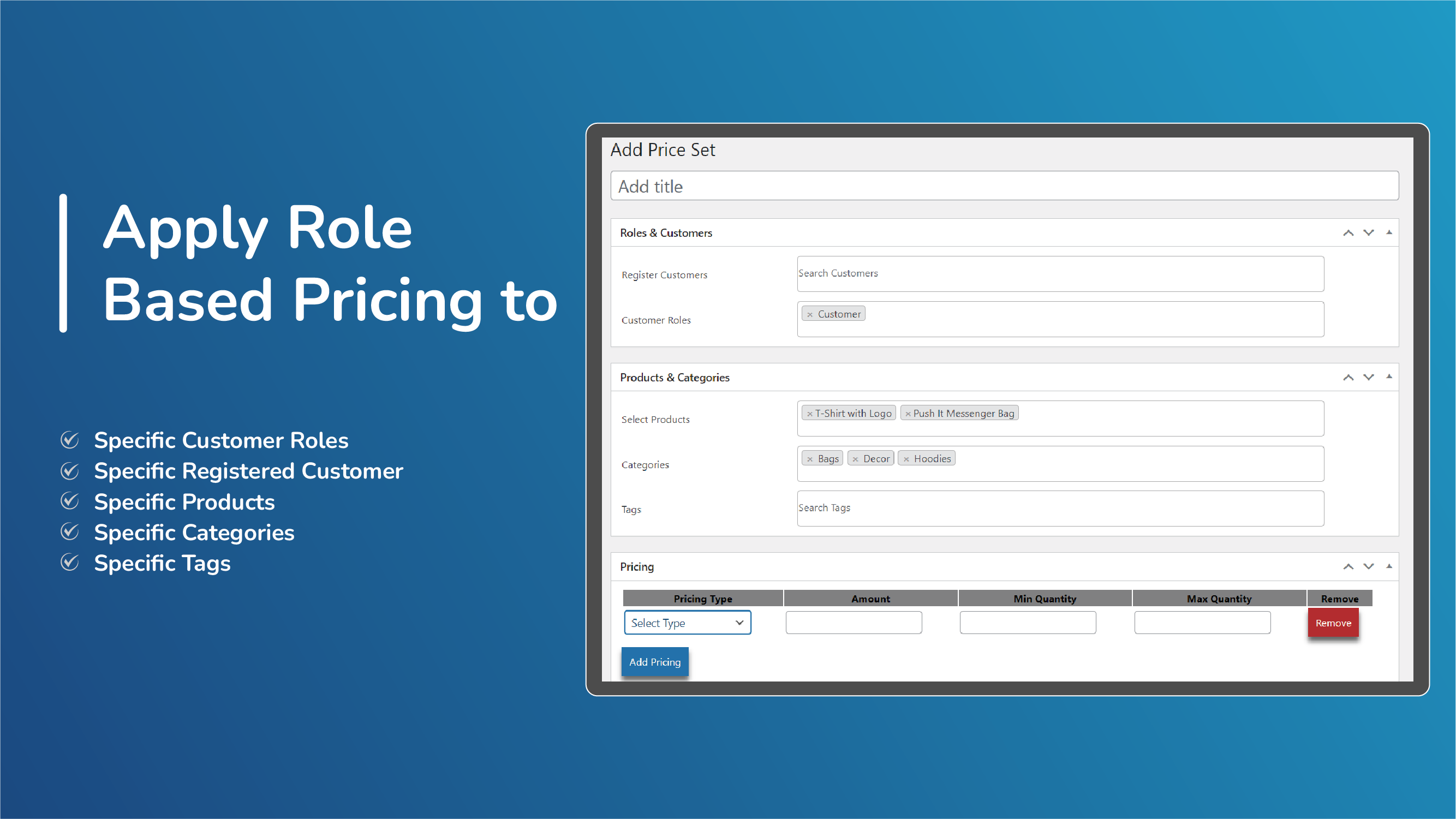Move Roles & Customers panel up
Image resolution: width=1456 pixels, height=819 pixels.
click(1348, 233)
